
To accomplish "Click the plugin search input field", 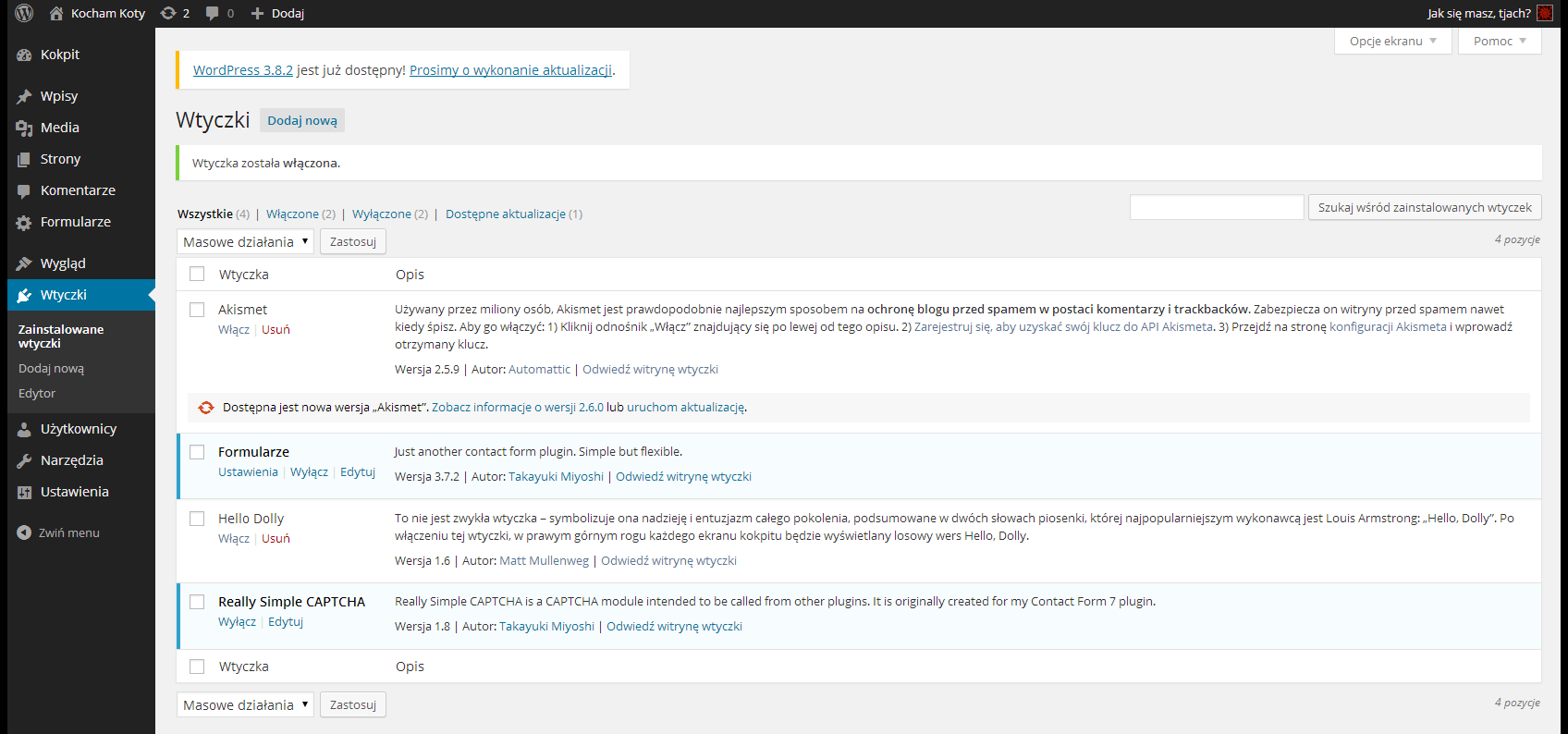I will 1217,207.
